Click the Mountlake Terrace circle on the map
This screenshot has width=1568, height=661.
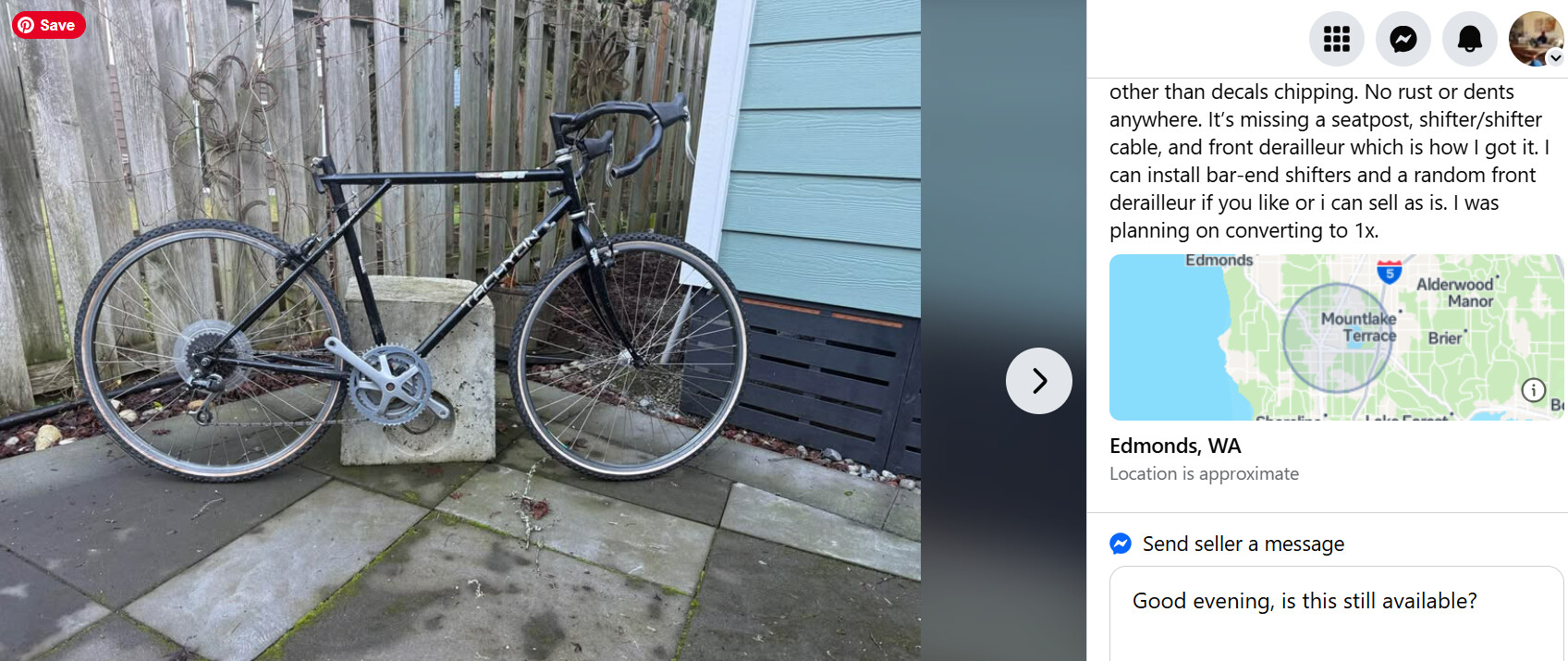coord(1338,337)
